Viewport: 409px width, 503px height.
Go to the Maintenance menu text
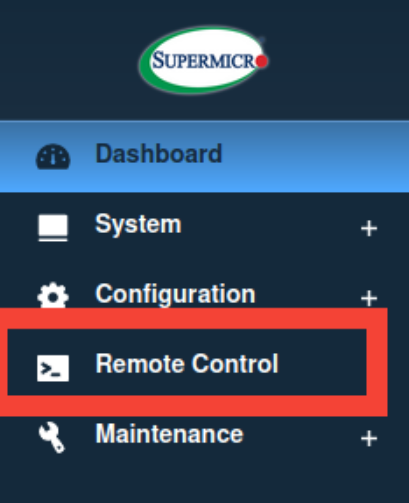tap(169, 434)
